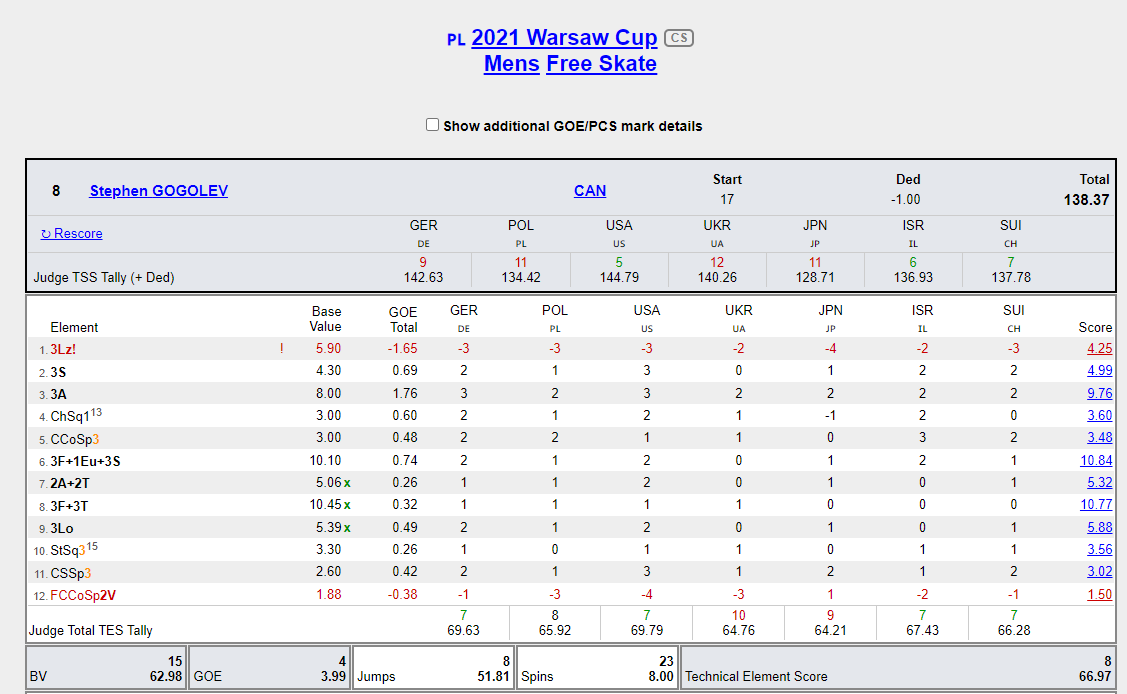Open the 3.48 score for CCoSp3
Image resolution: width=1127 pixels, height=694 pixels.
point(1099,438)
